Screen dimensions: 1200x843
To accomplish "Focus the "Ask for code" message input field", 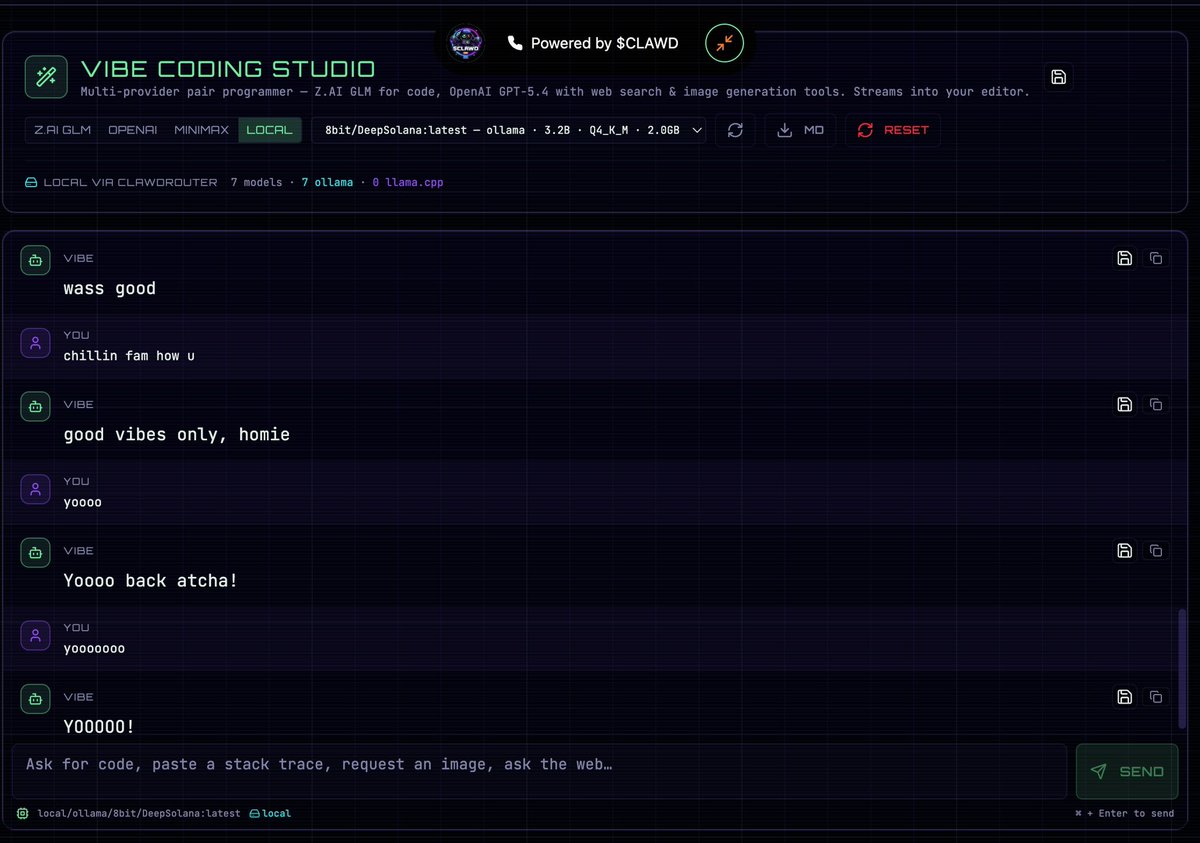I will coord(539,770).
